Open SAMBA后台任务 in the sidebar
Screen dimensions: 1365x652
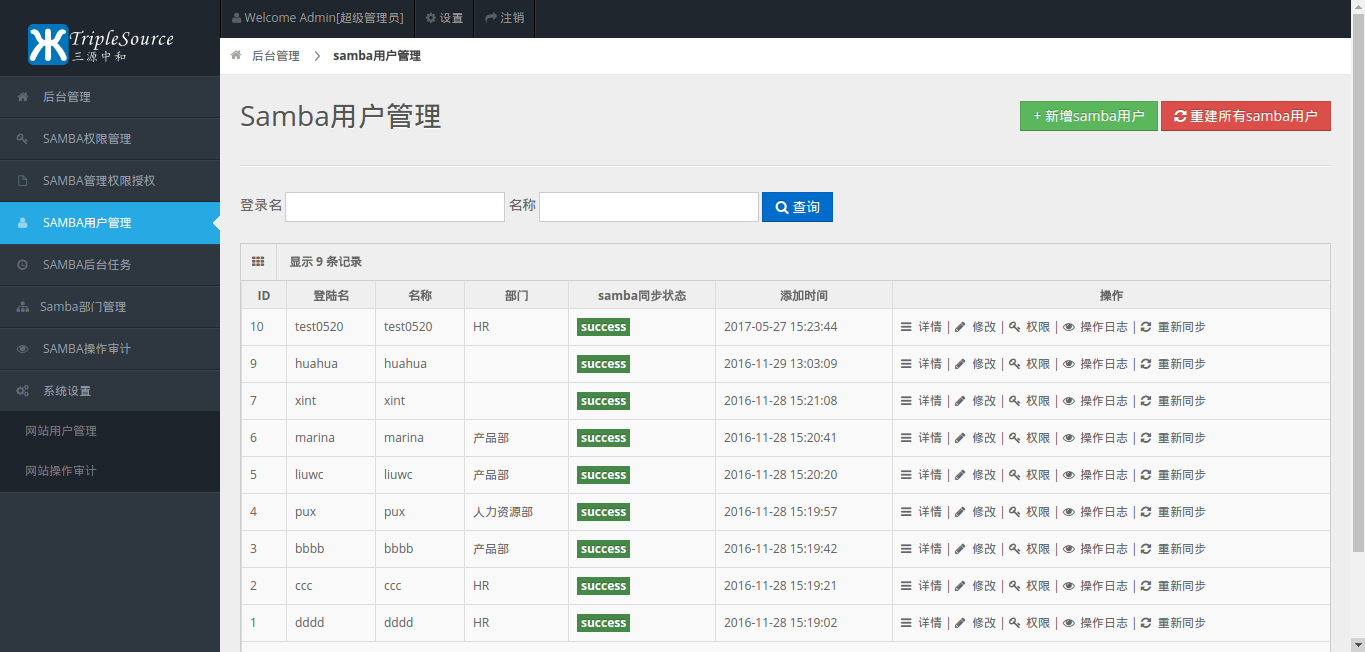(x=110, y=265)
